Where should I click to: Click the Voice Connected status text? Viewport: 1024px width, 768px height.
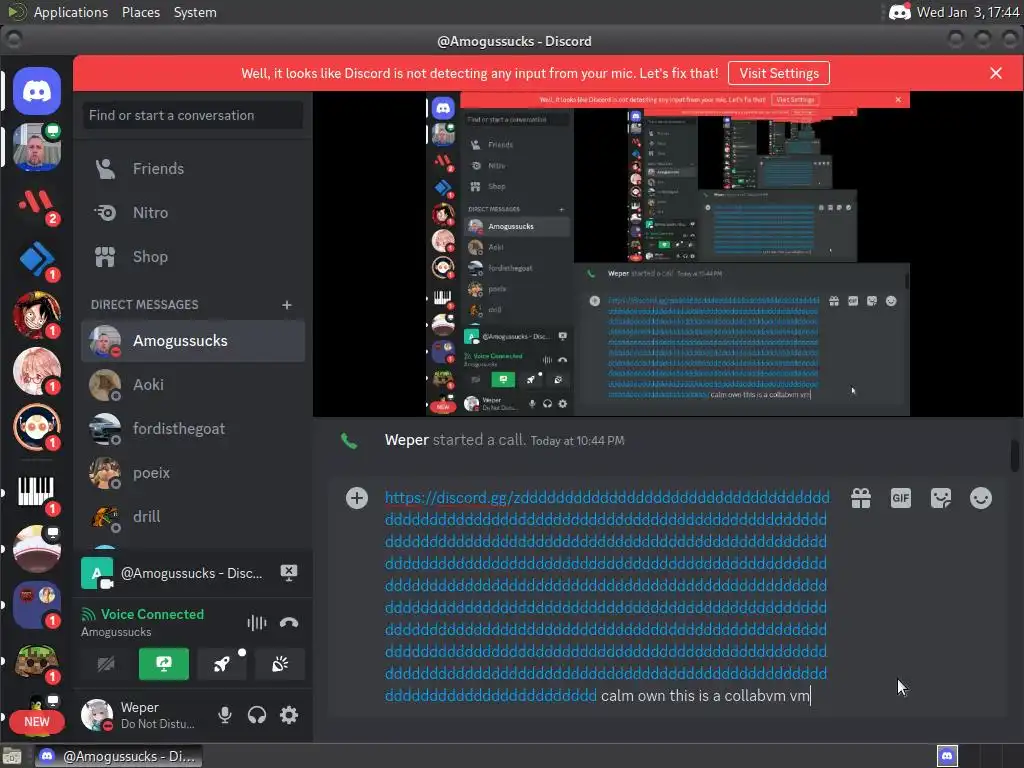click(x=152, y=615)
